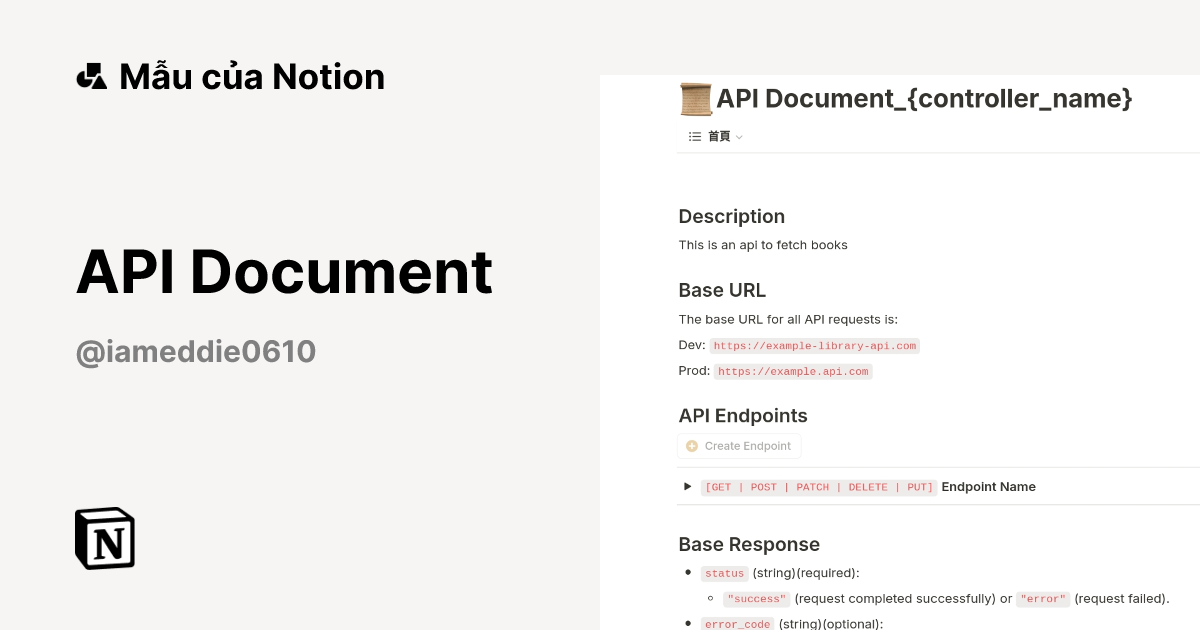Open the 首頁 view dropdown chevron
The height and width of the screenshot is (630, 1200).
click(739, 137)
